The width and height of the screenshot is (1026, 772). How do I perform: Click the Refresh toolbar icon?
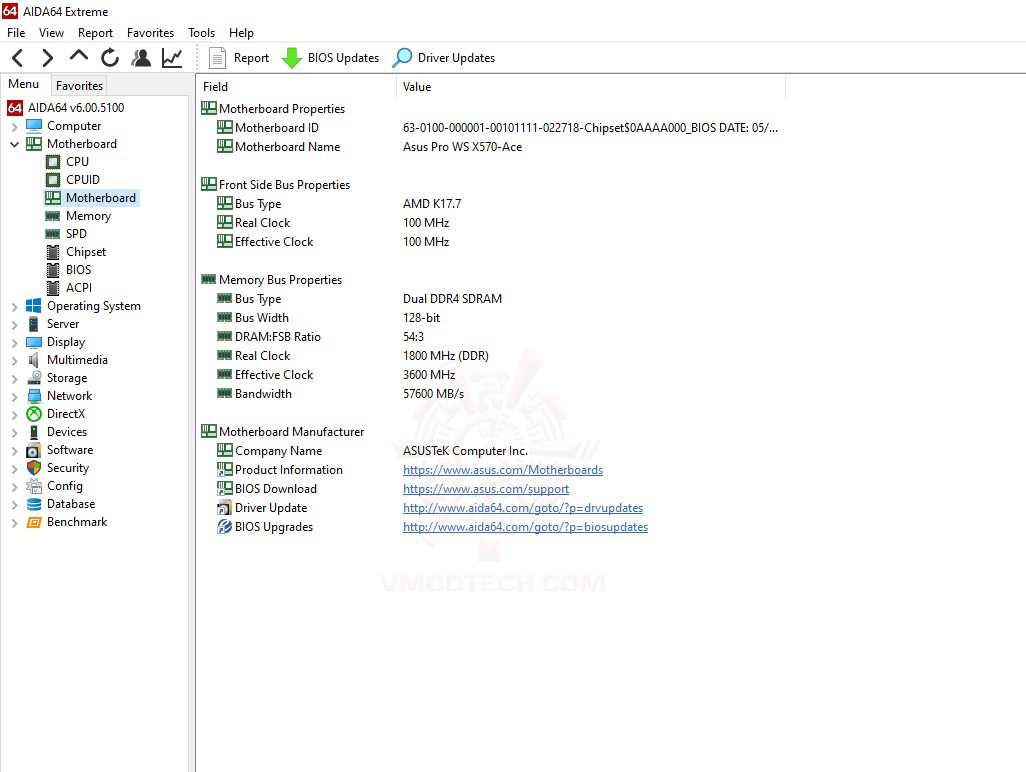(110, 57)
